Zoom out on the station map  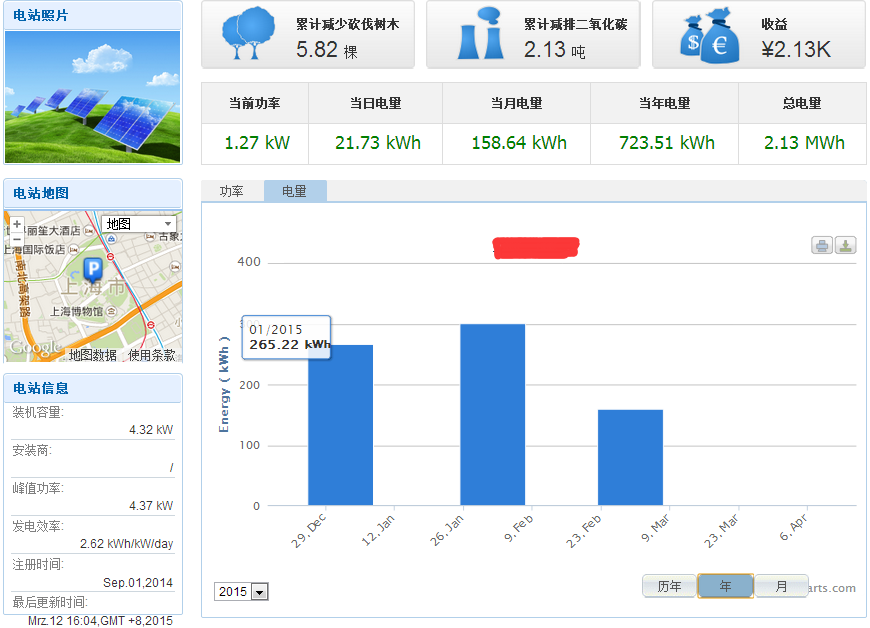(17, 239)
